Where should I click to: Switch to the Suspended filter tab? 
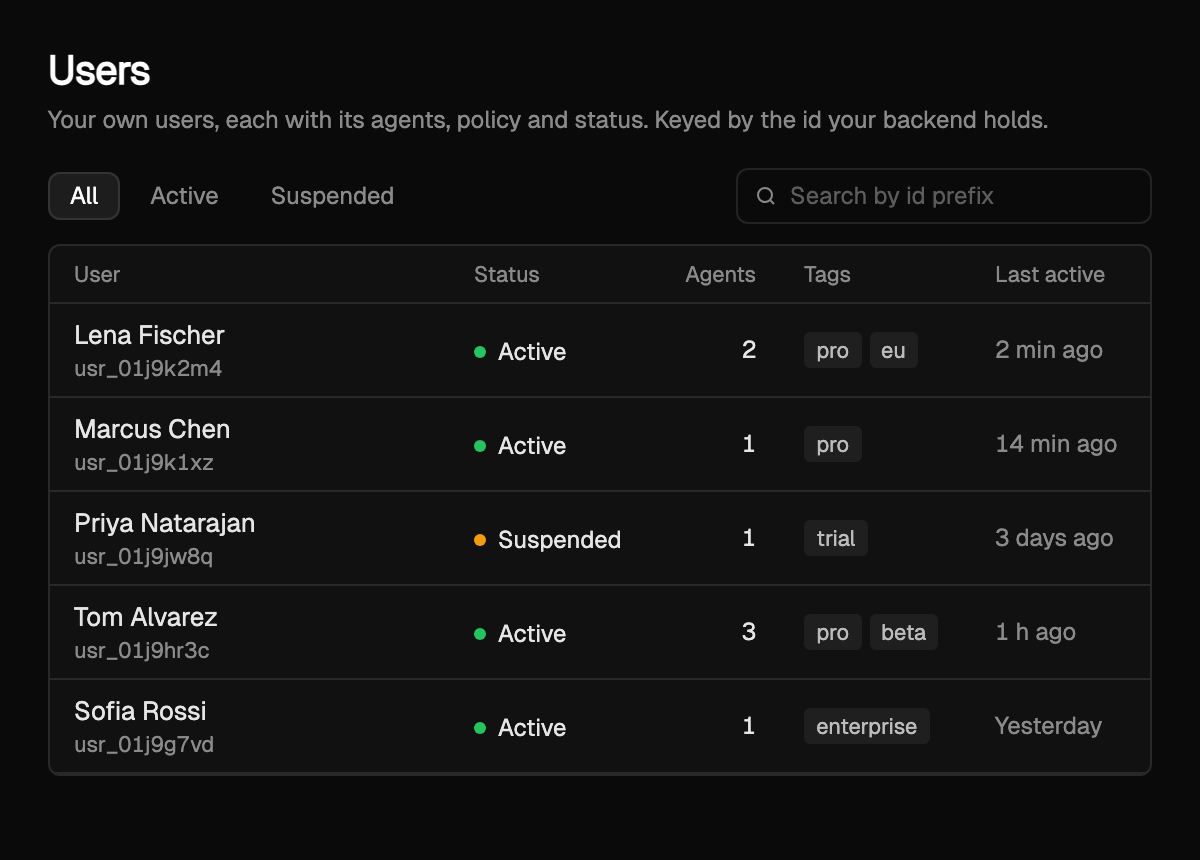pos(332,196)
